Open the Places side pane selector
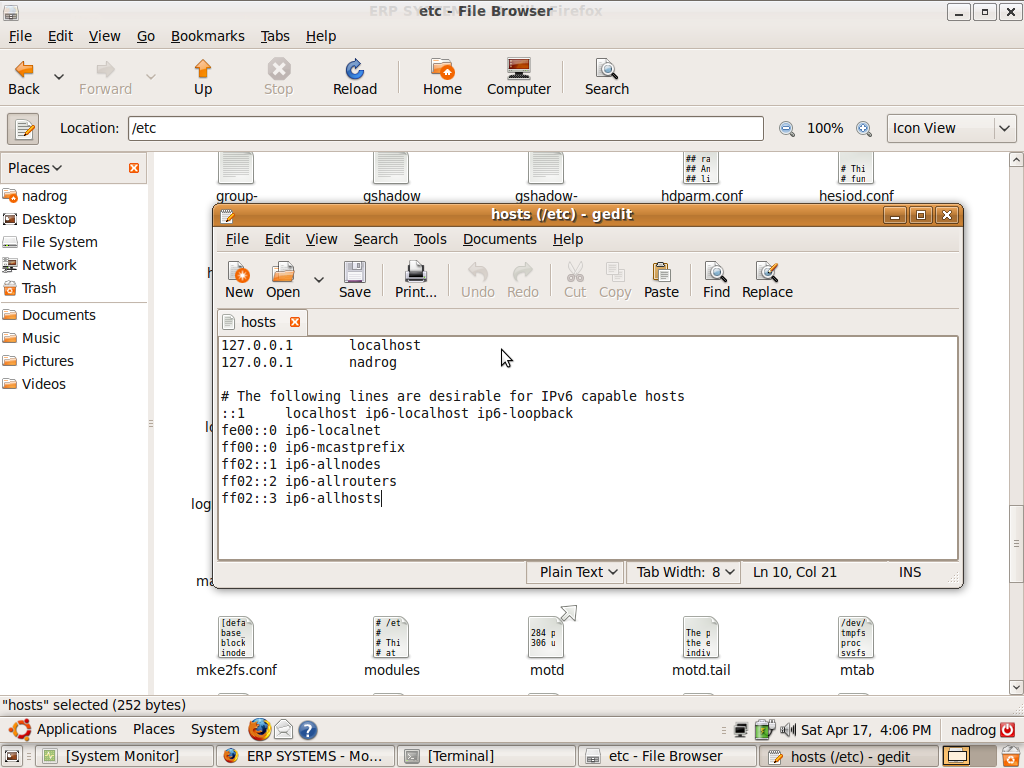 (35, 168)
